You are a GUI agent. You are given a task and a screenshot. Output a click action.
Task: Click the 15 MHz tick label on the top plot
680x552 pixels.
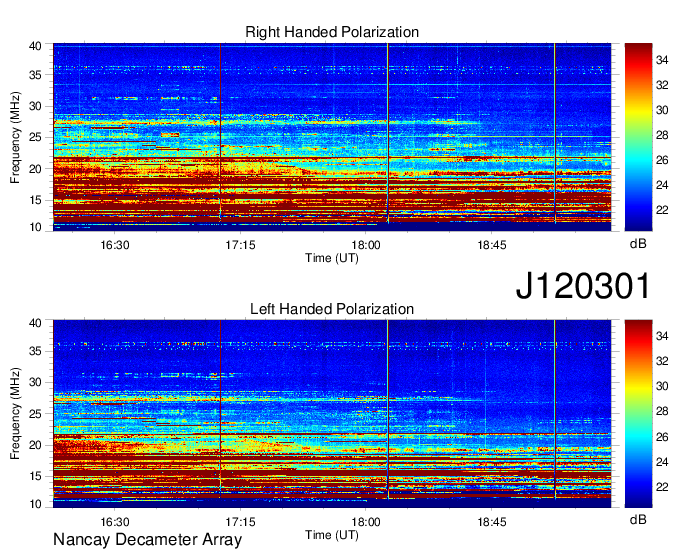coord(35,200)
